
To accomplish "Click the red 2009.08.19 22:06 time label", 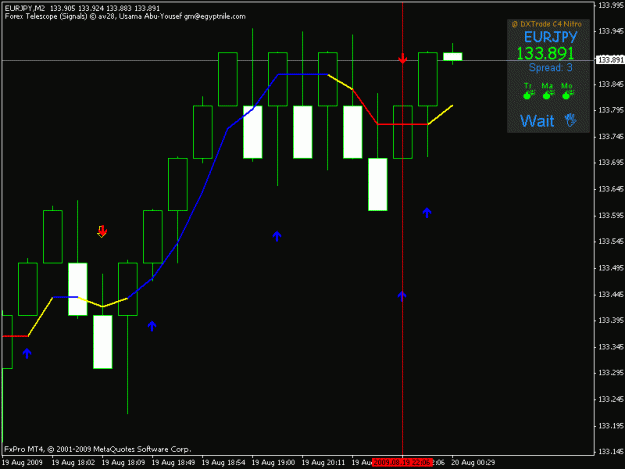I will pyautogui.click(x=402, y=462).
